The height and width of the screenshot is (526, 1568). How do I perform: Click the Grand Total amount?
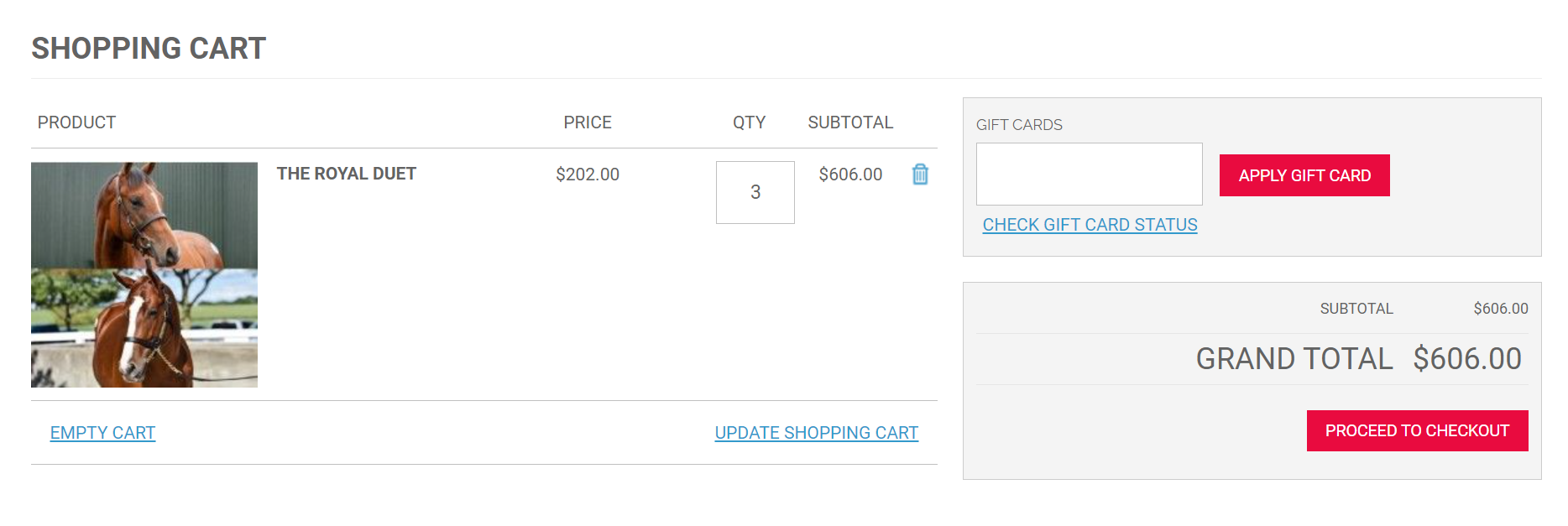click(x=1467, y=359)
